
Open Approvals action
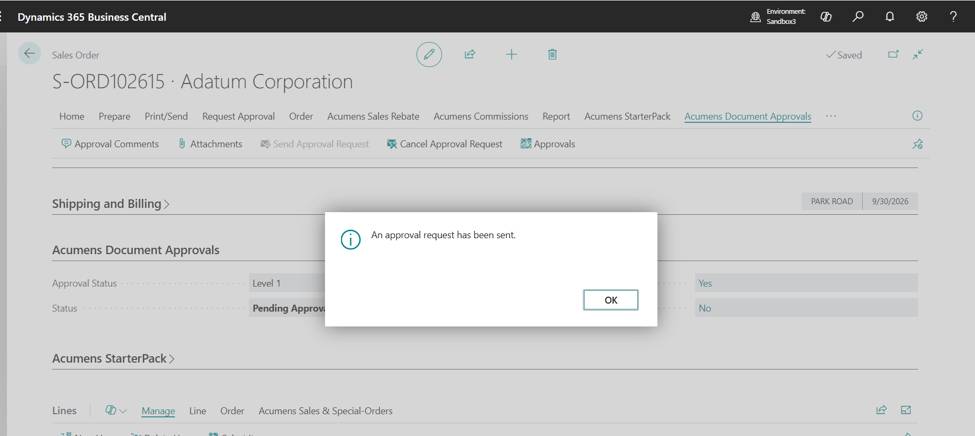pos(547,144)
